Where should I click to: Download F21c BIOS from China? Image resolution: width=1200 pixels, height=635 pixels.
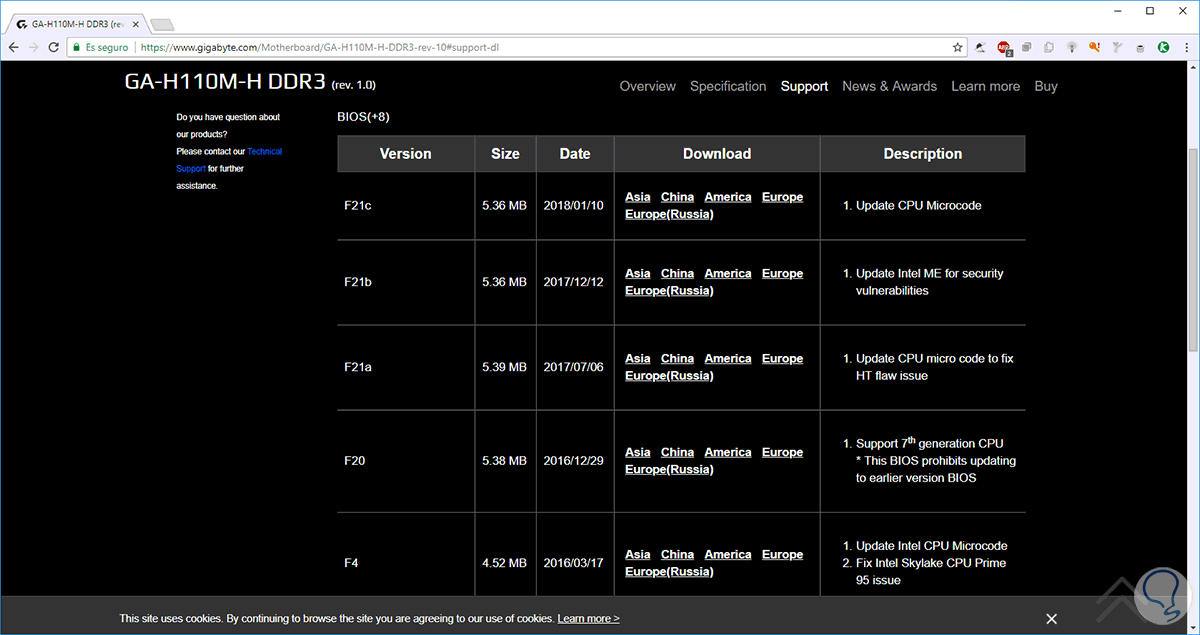[677, 197]
